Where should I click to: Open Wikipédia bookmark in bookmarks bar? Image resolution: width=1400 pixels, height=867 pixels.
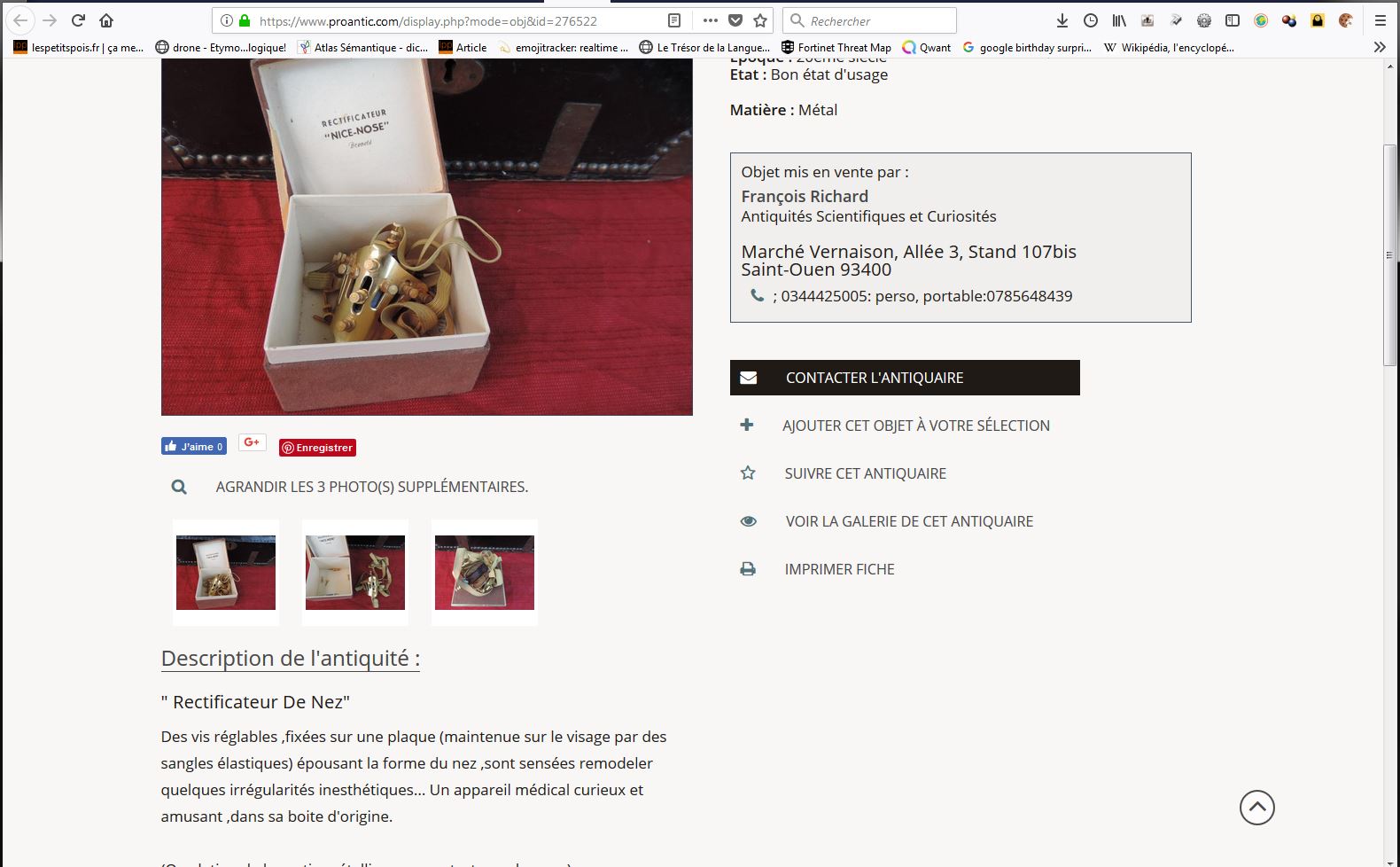point(1169,48)
